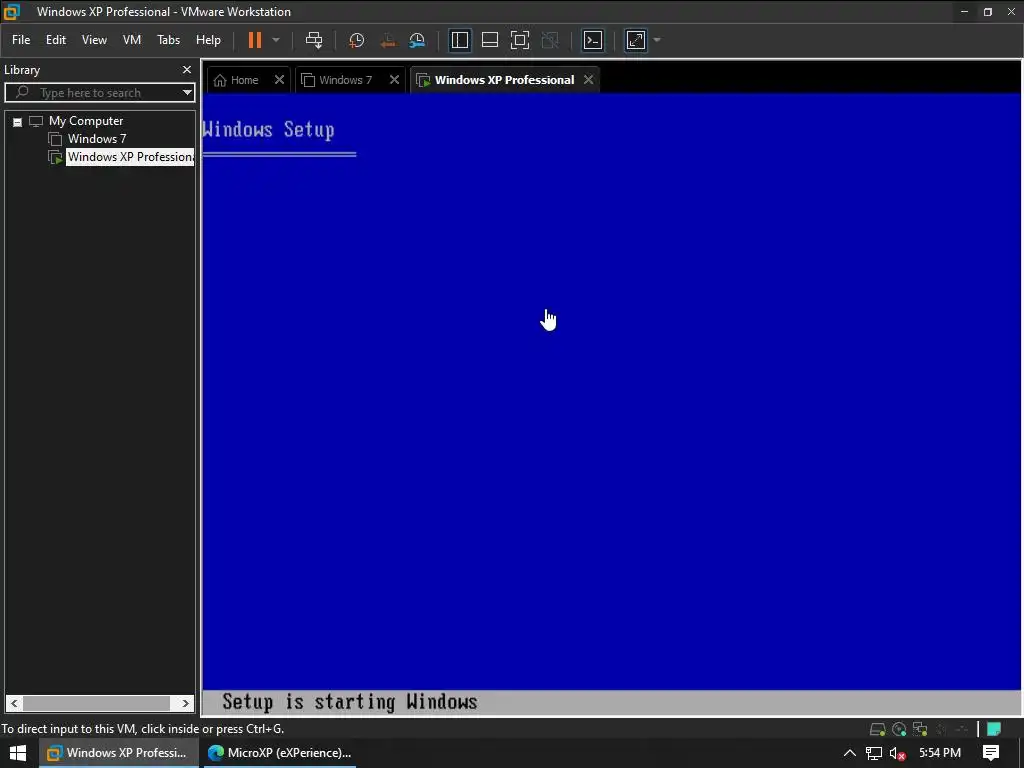Screen dimensions: 1024x768
Task: Select My Computer in the library
Action: [x=86, y=121]
